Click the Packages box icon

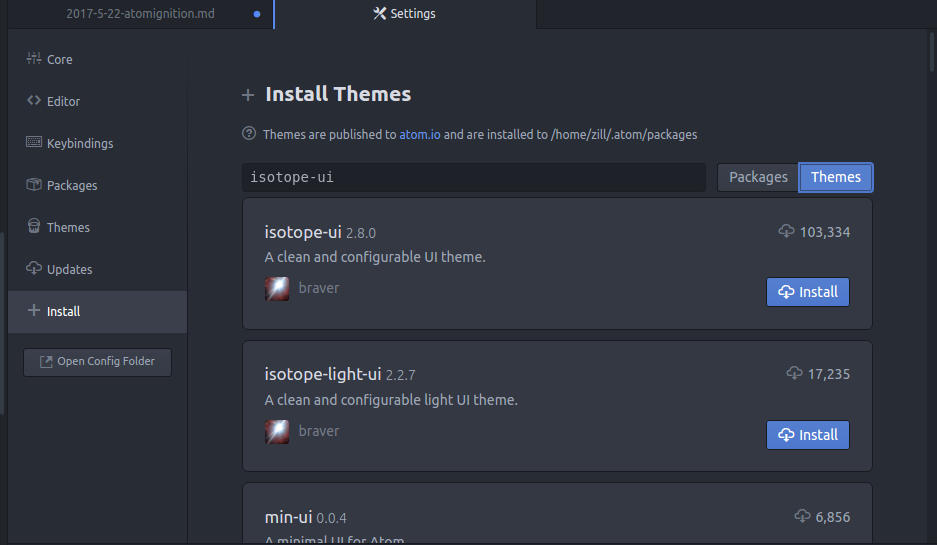pos(34,184)
